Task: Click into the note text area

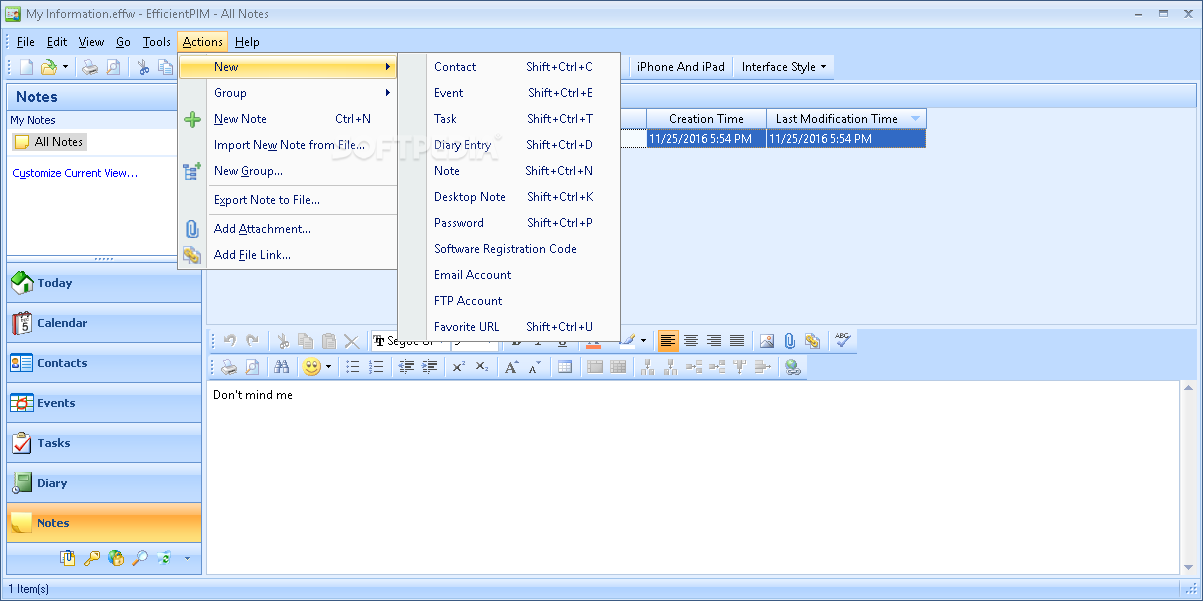Action: point(693,477)
